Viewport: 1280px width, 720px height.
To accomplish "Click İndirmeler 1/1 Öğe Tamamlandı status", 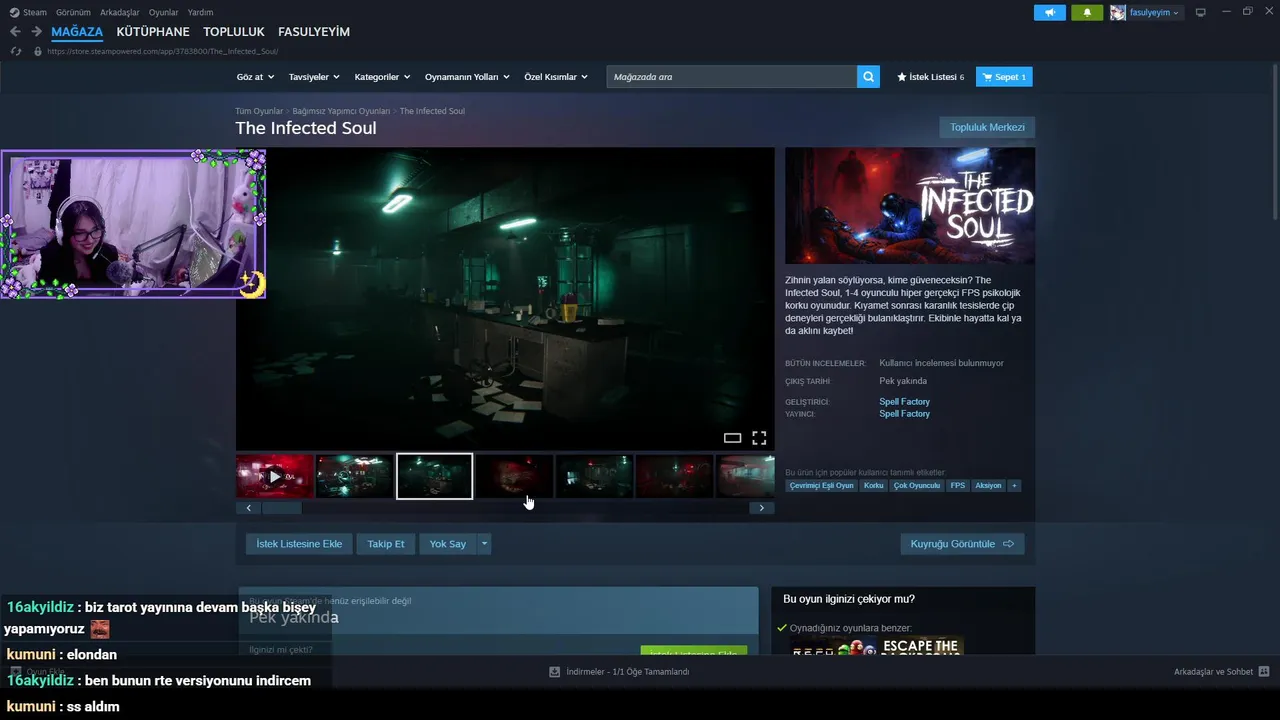I will [x=627, y=672].
